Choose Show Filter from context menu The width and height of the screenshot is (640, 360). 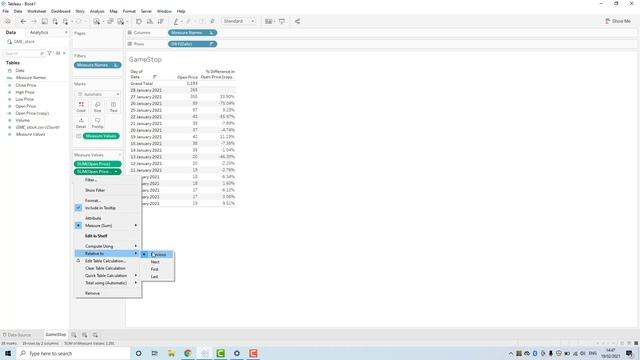point(108,190)
